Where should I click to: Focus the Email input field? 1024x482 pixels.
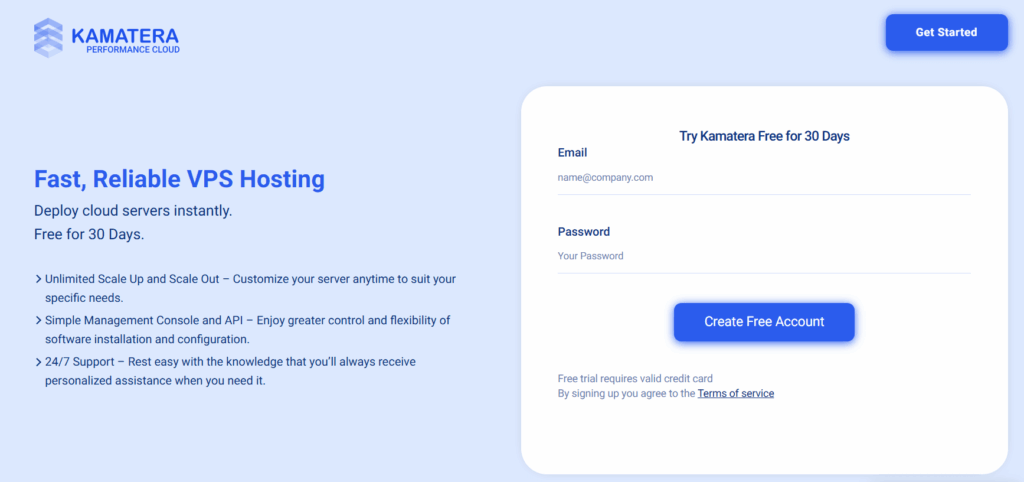pyautogui.click(x=764, y=178)
